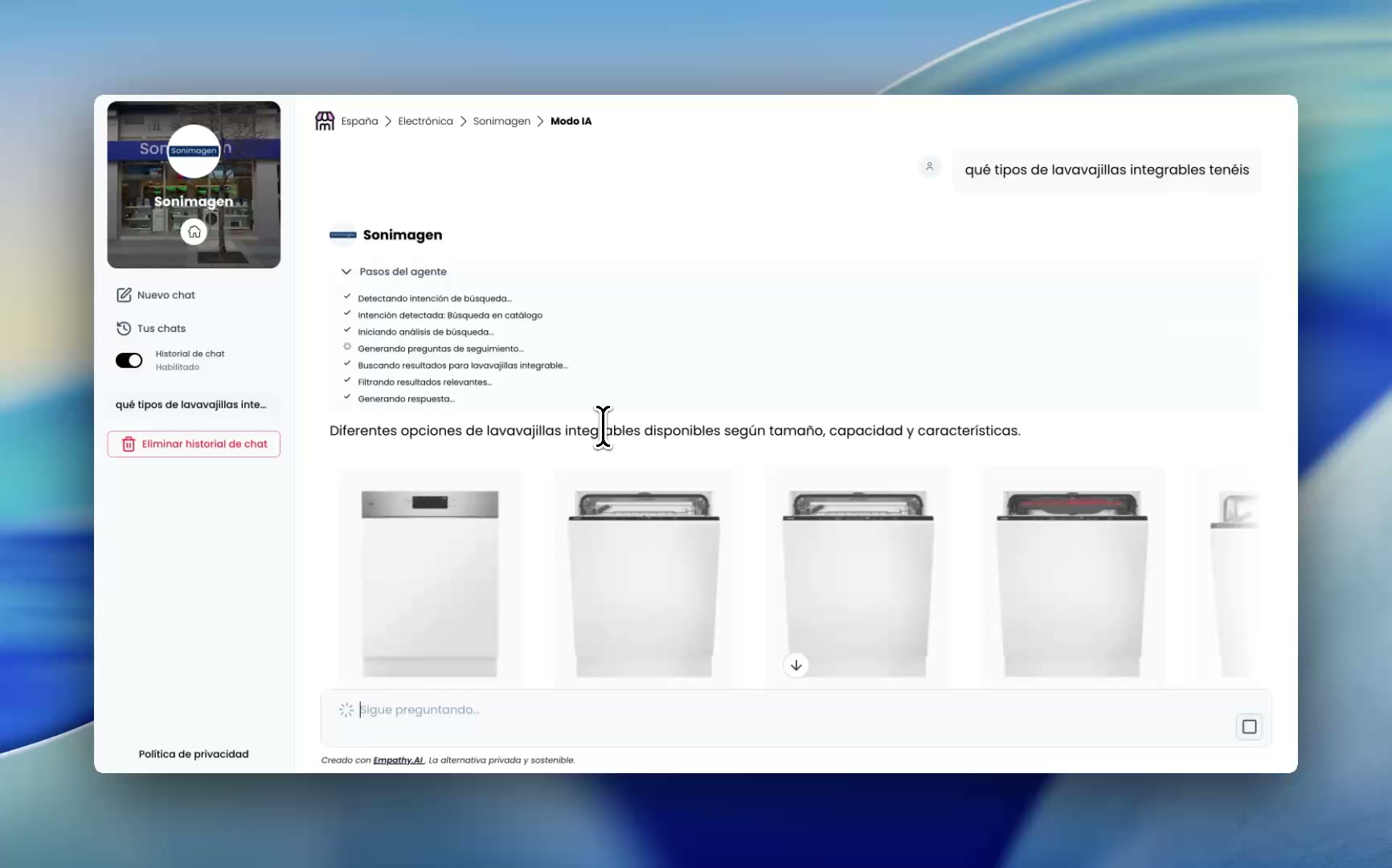This screenshot has width=1392, height=868.
Task: Click the user avatar icon beside the question
Action: click(x=930, y=166)
